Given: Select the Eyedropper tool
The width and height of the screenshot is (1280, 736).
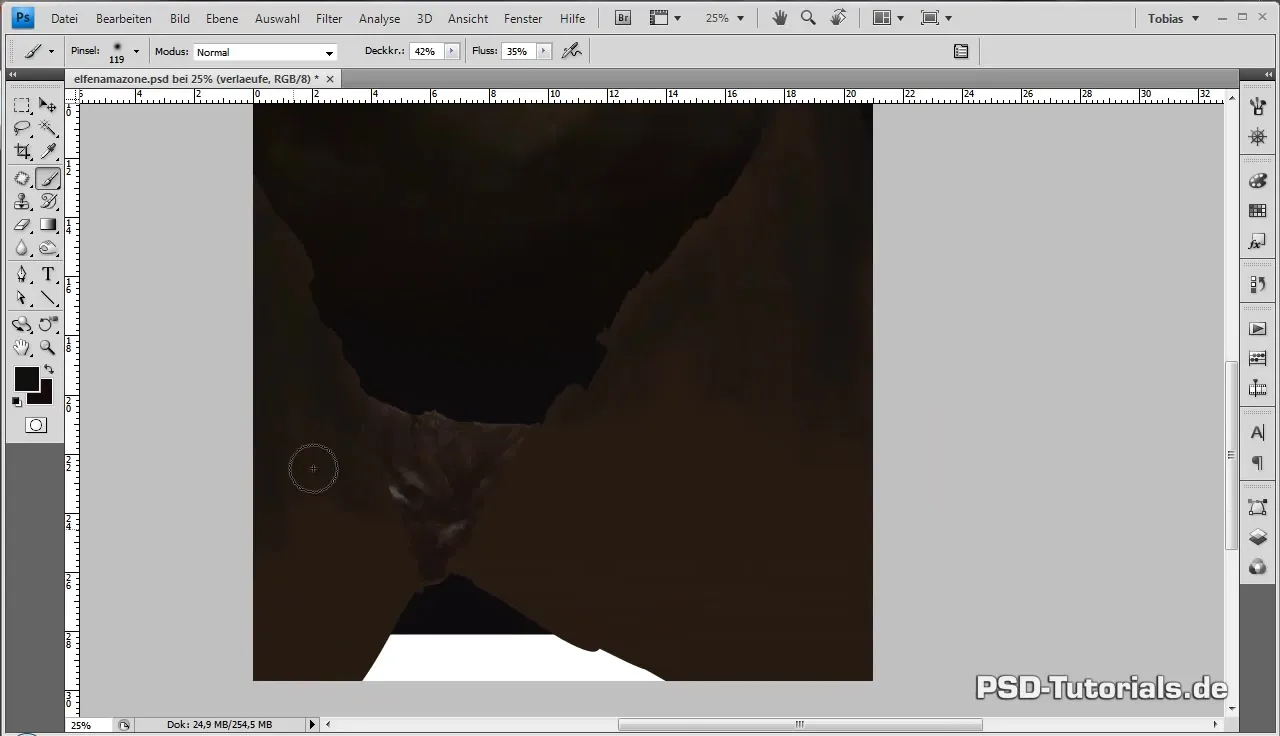Looking at the screenshot, I should 47,151.
